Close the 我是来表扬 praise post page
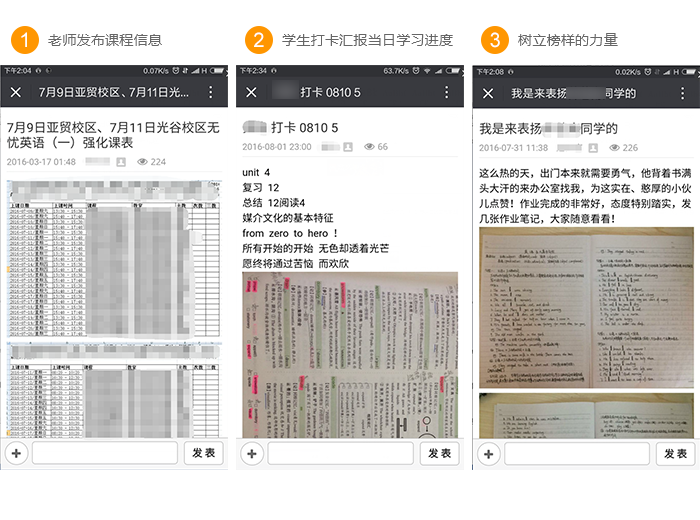The width and height of the screenshot is (700, 520). point(488,93)
